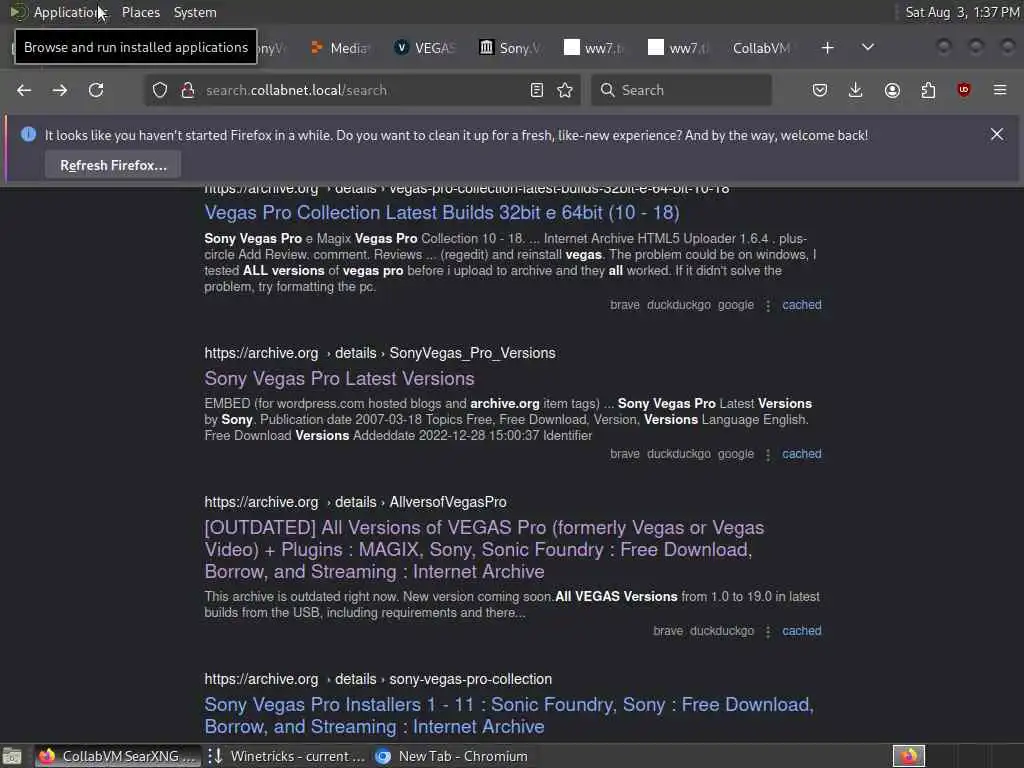Click brave engine label under Latest Versions result
Image resolution: width=1024 pixels, height=768 pixels.
(624, 454)
